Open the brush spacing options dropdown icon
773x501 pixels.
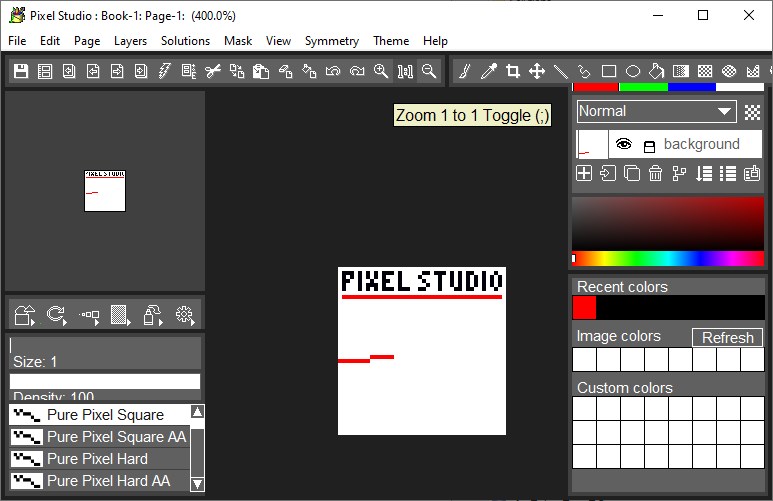tap(89, 315)
